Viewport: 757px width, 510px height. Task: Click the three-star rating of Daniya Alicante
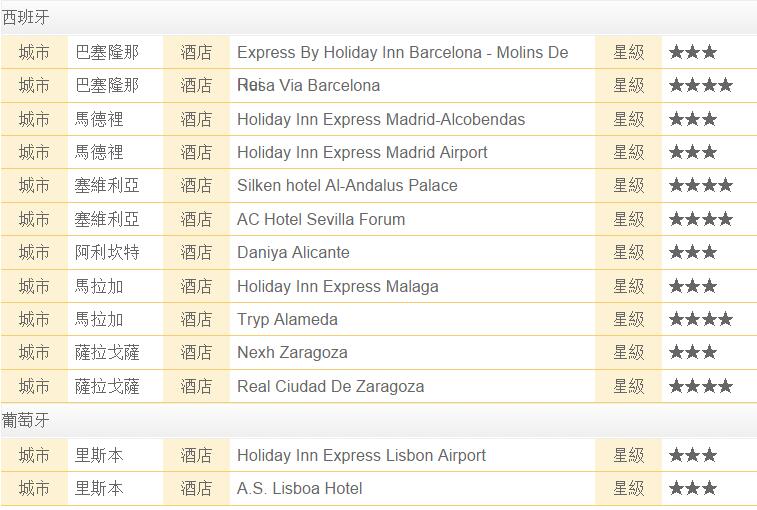(x=693, y=252)
